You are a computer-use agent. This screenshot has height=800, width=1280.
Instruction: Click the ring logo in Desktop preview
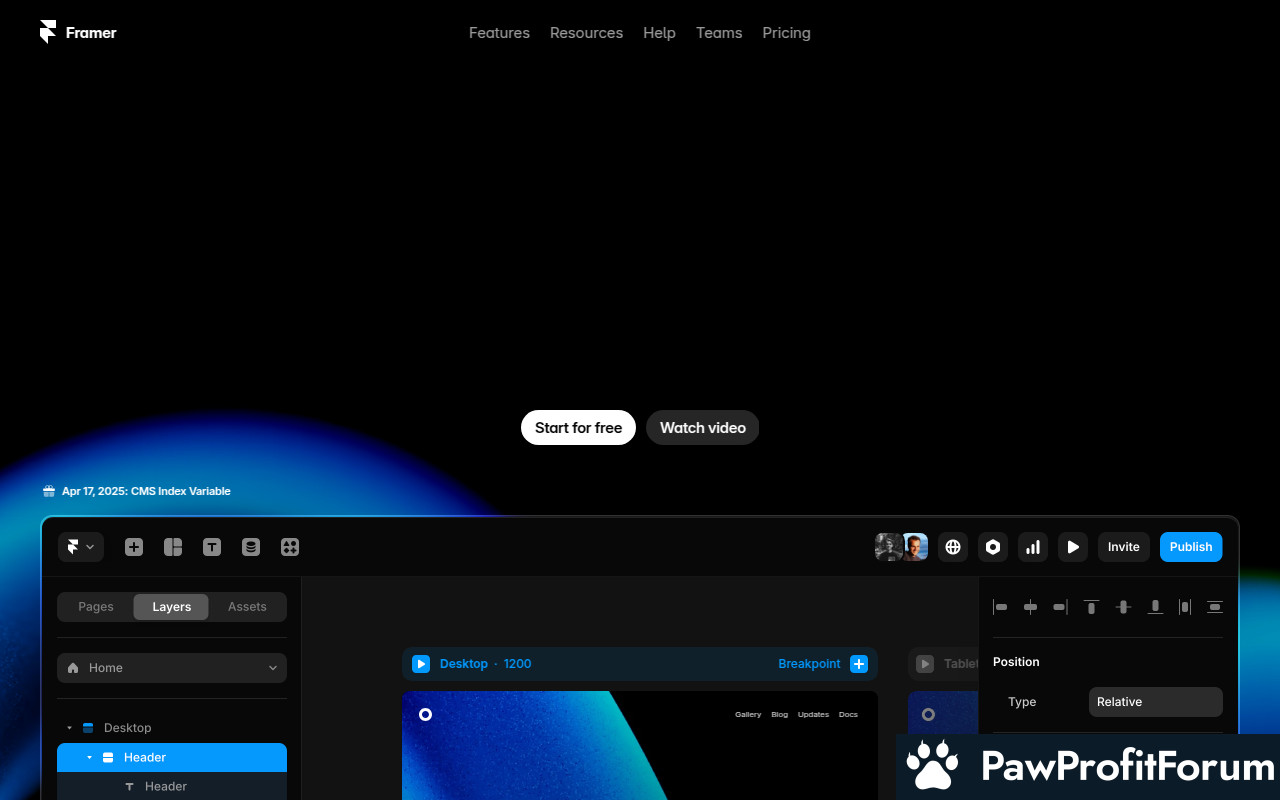coord(425,714)
